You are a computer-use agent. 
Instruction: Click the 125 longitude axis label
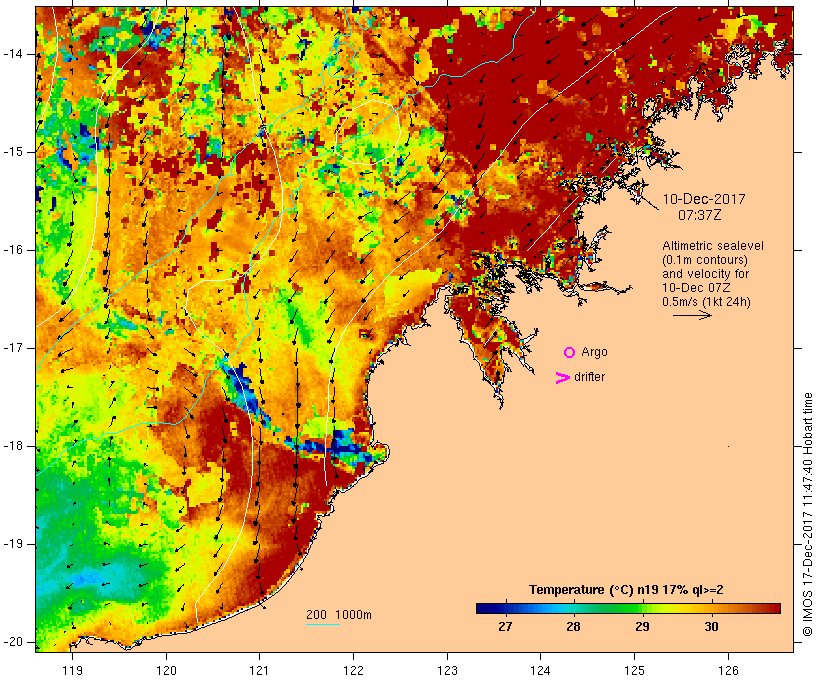pyautogui.click(x=634, y=670)
